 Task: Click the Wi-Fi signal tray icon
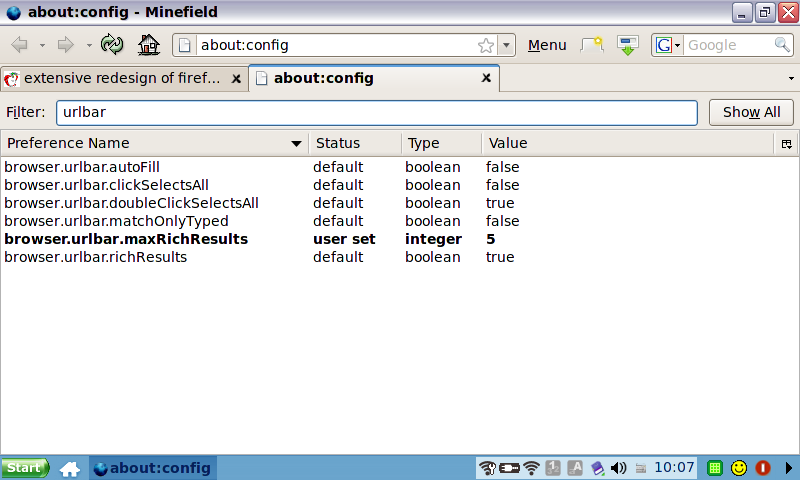(532, 468)
